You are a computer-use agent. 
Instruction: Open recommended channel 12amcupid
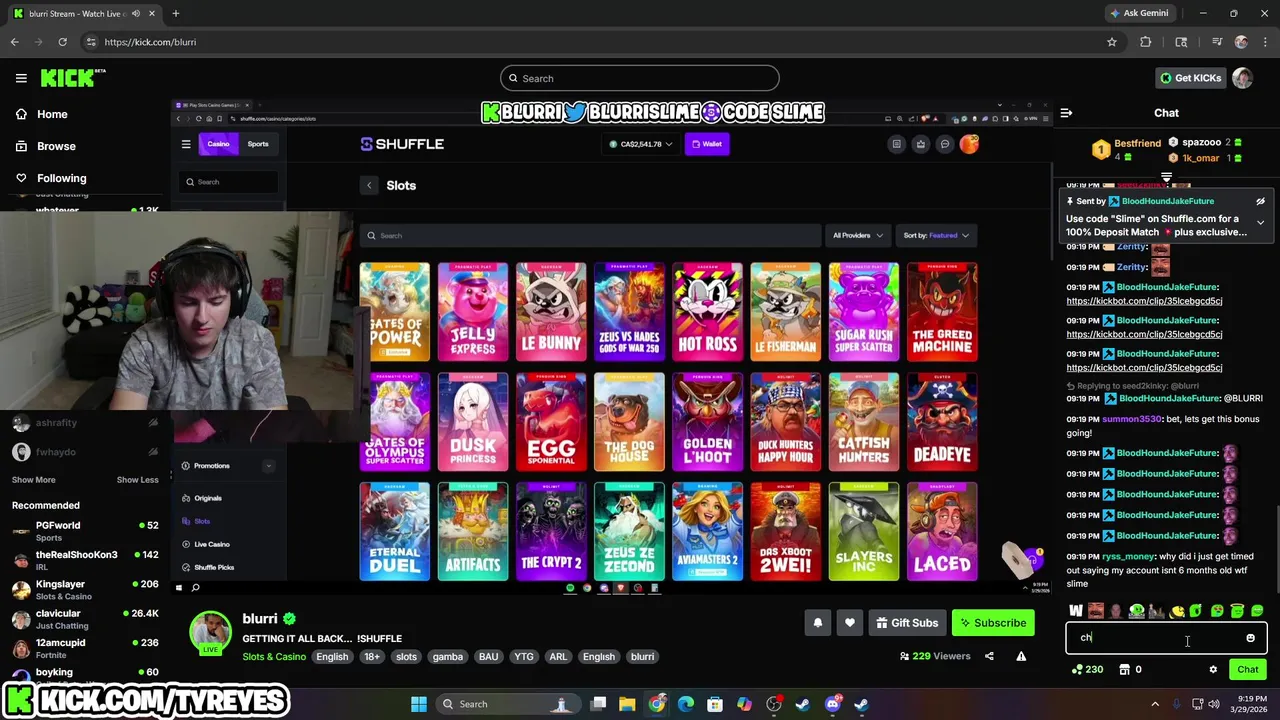(x=84, y=649)
